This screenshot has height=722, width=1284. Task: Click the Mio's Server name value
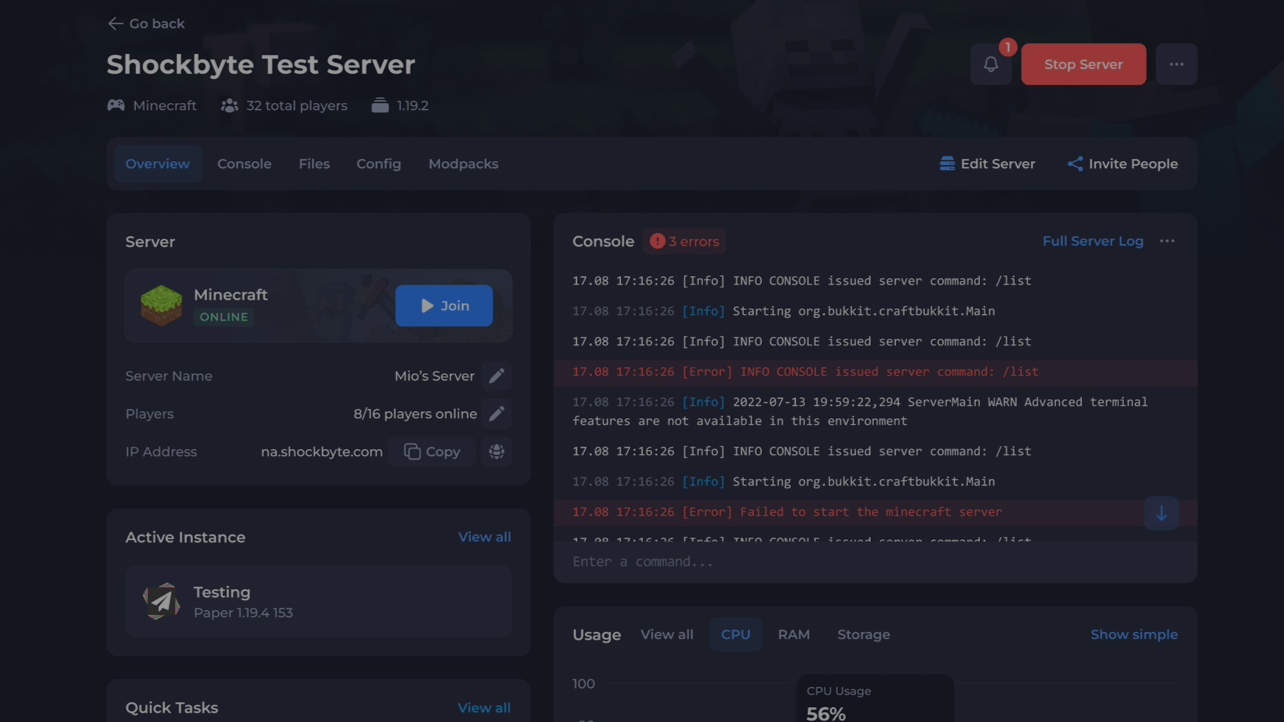(x=434, y=376)
